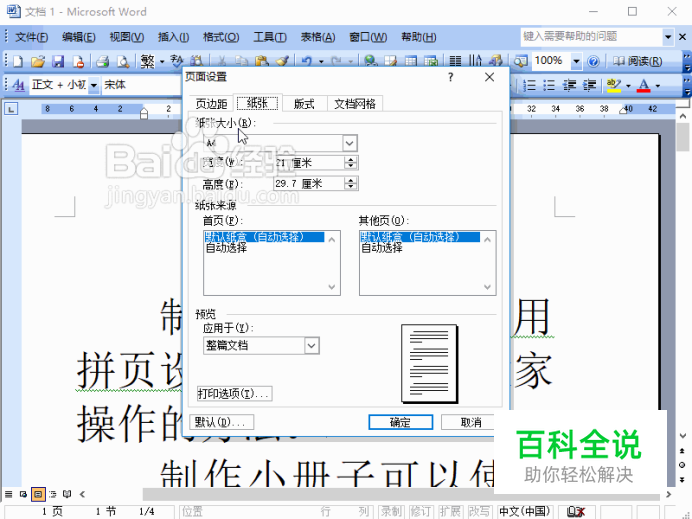
Task: Switch to the 版式 tab
Action: 304,104
